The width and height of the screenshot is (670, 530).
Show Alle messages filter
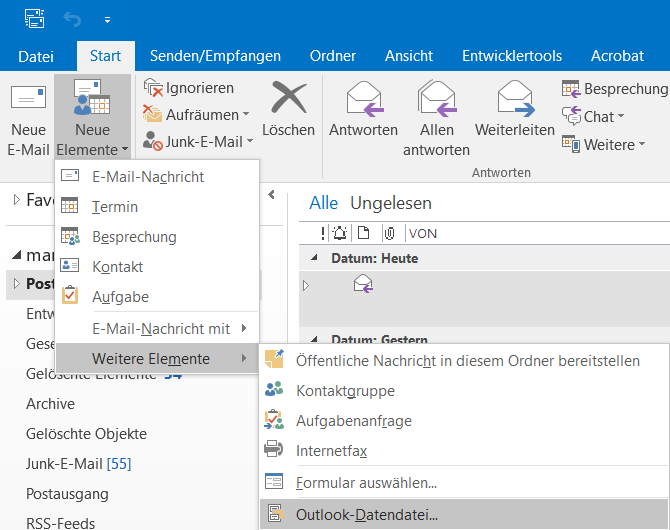(323, 203)
